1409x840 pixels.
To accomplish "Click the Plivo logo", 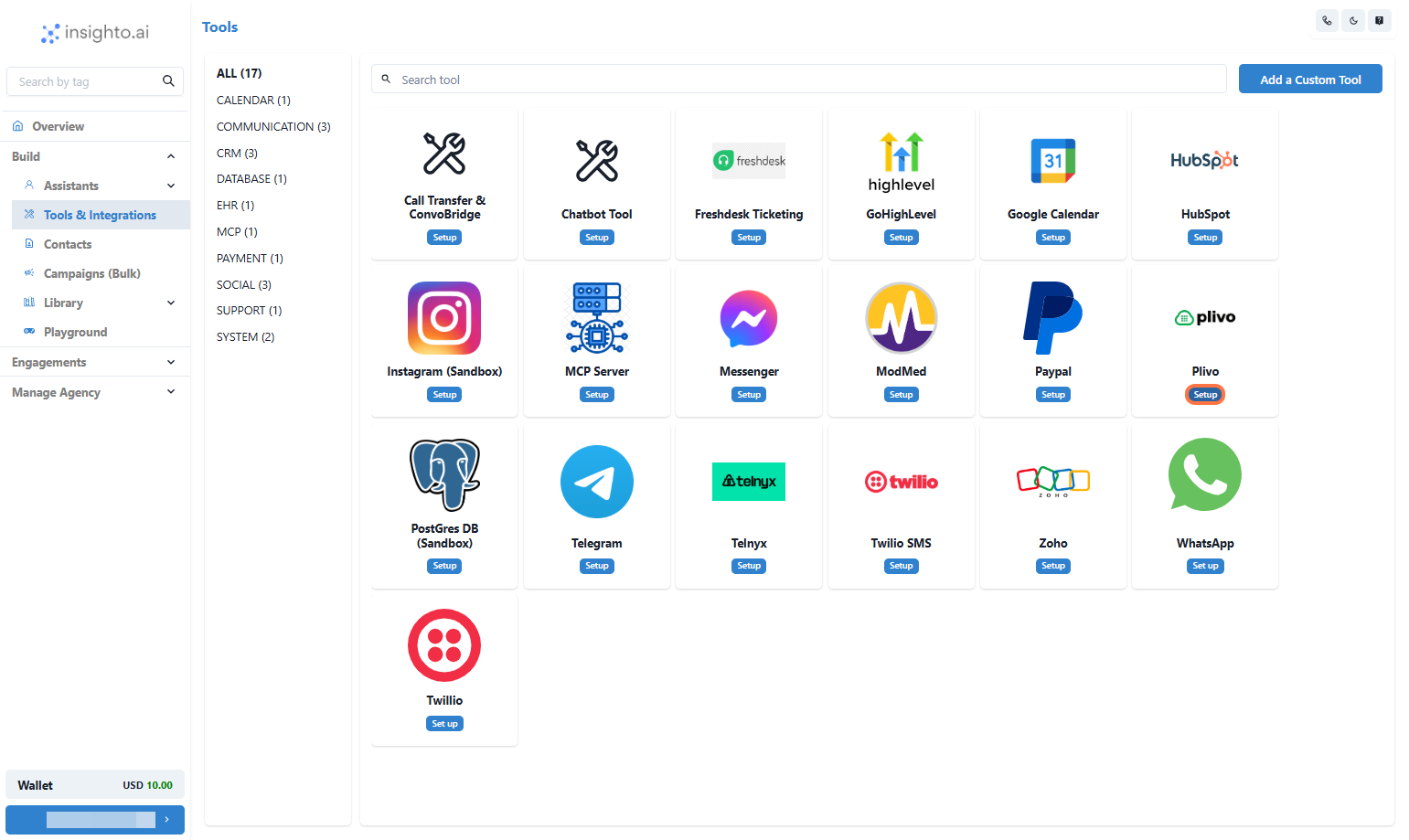I will (x=1205, y=317).
